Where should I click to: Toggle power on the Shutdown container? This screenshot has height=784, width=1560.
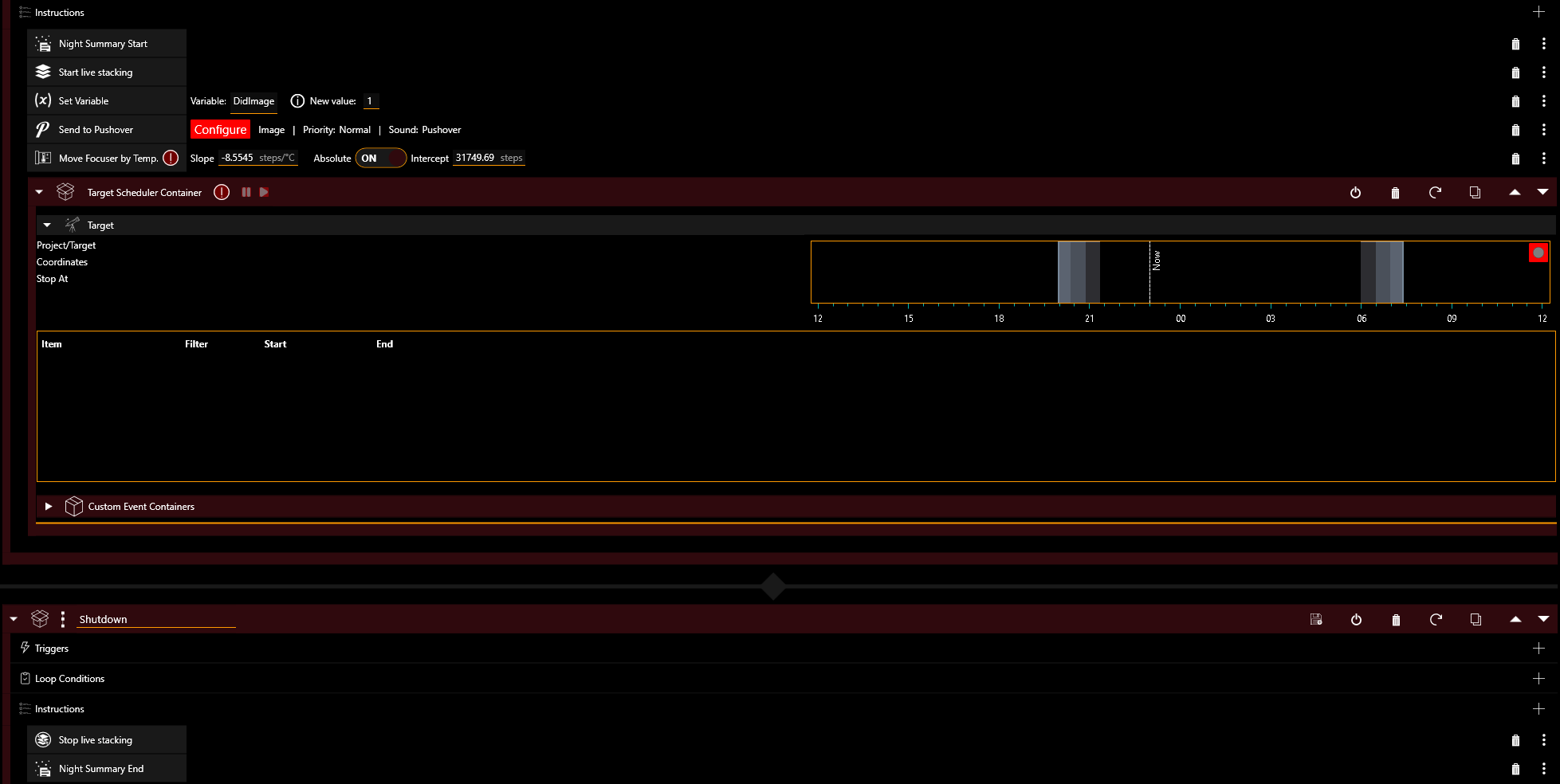click(x=1357, y=619)
